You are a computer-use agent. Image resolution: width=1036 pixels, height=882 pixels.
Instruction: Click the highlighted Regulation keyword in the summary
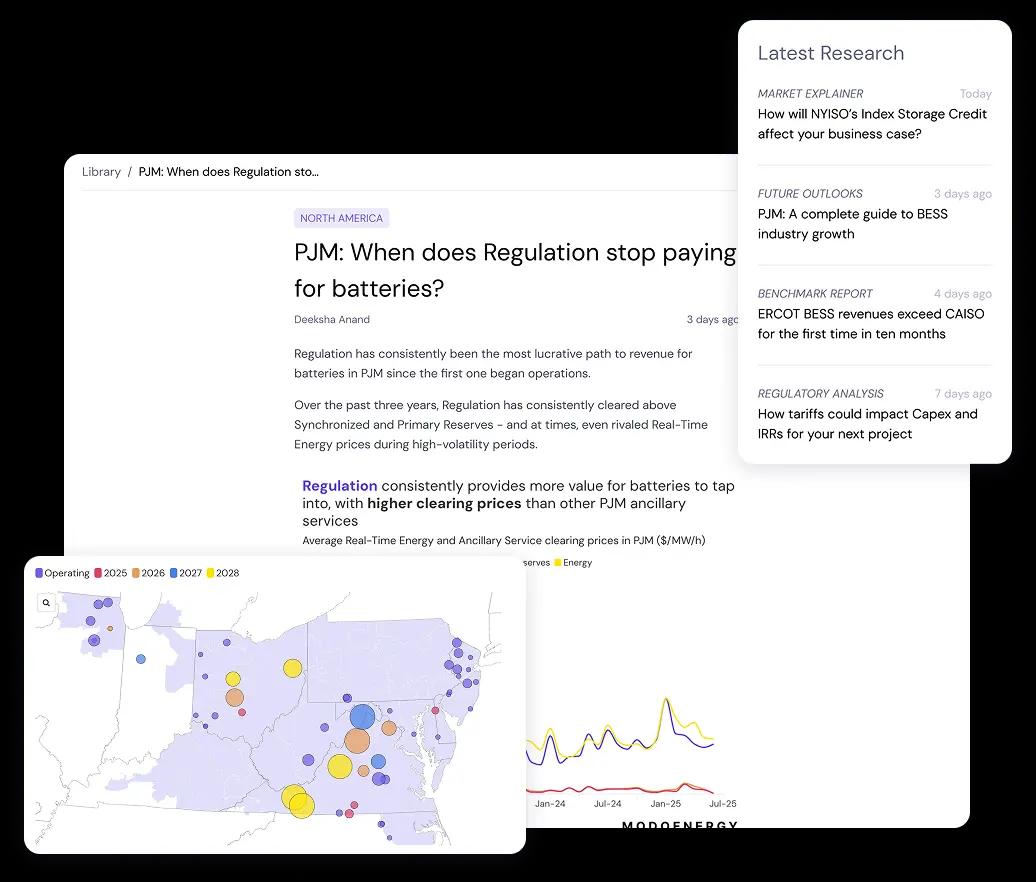[x=339, y=485]
